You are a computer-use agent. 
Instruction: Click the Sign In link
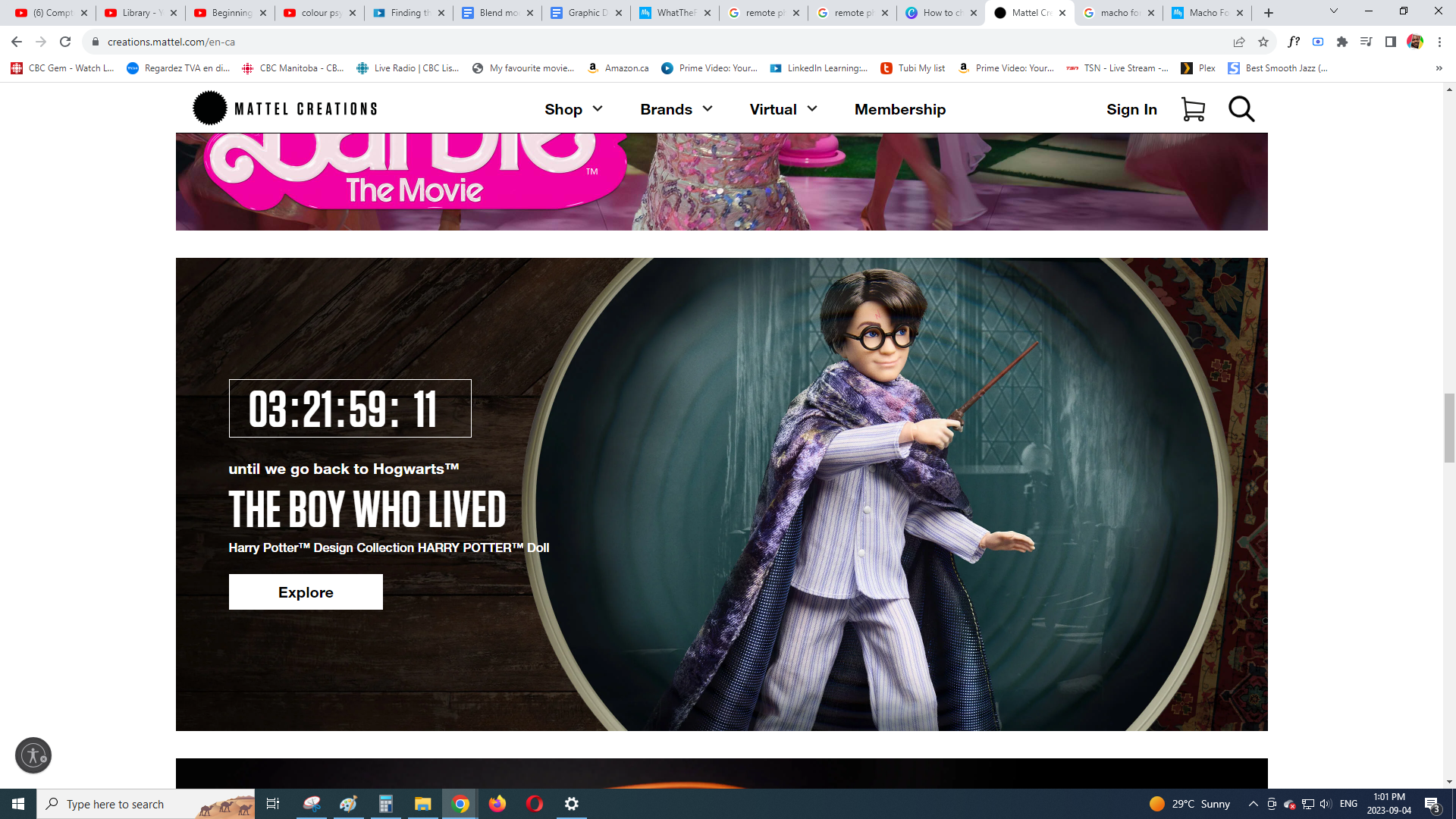[x=1131, y=109]
